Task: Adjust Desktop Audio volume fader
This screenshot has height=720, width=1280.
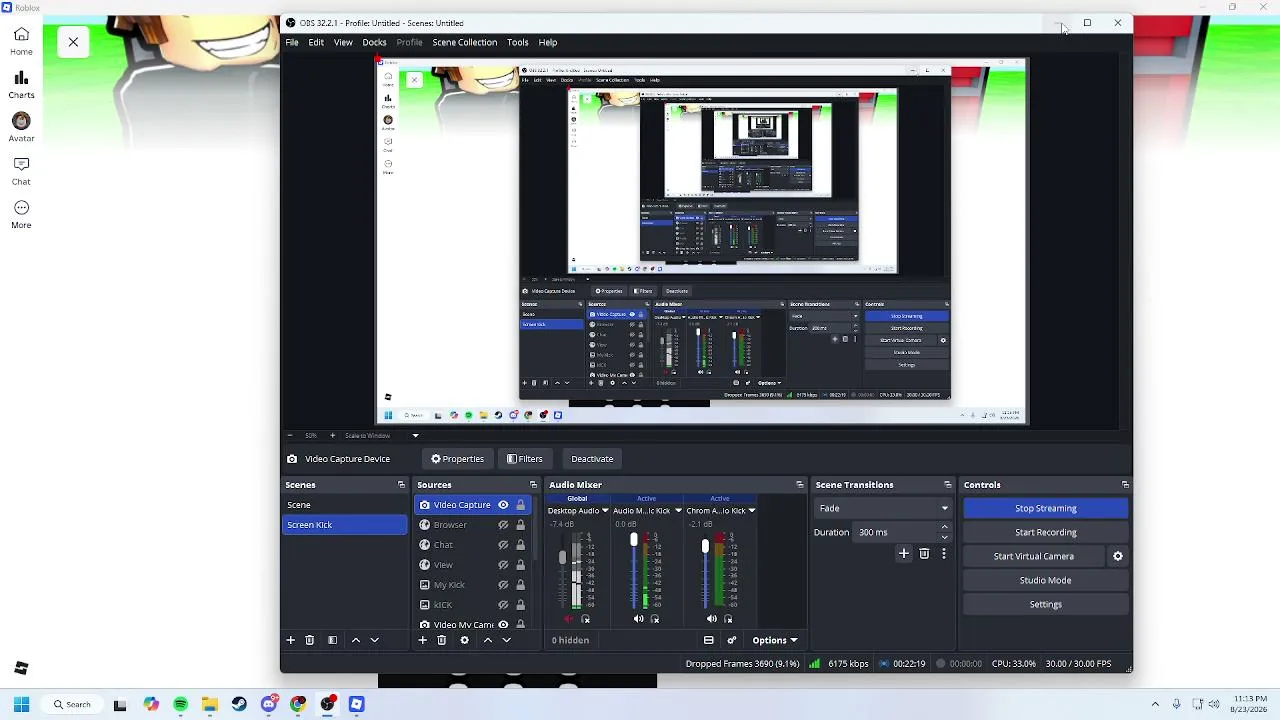Action: click(562, 556)
